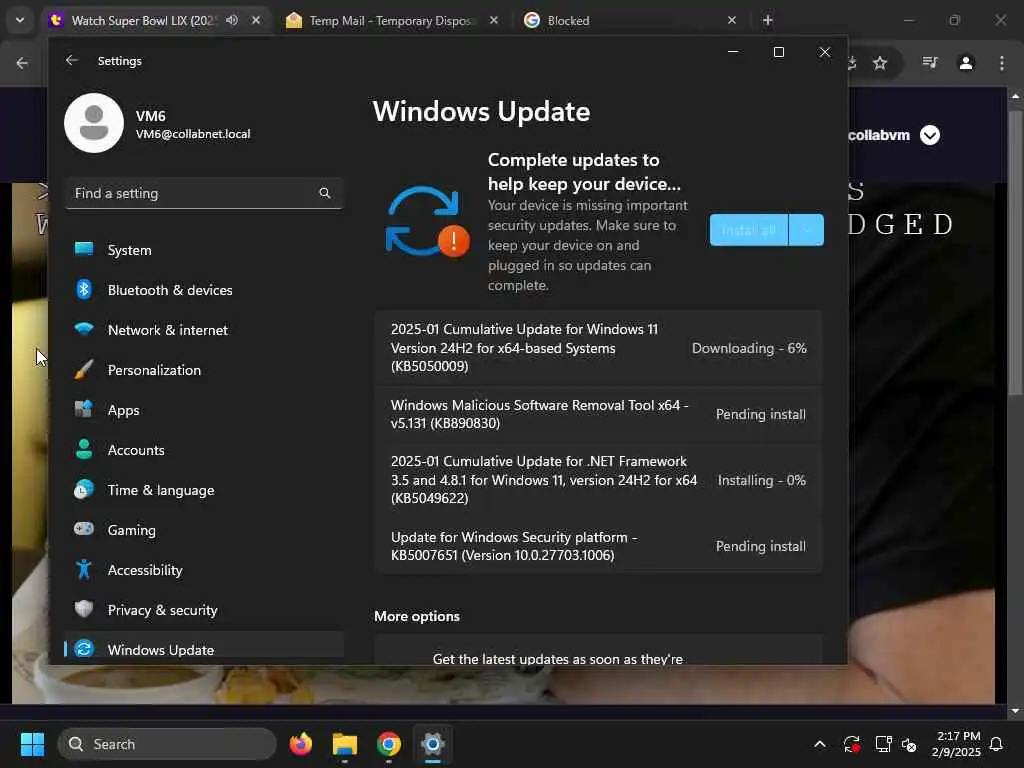Viewport: 1024px width, 768px height.
Task: Open Time & language settings
Action: coord(204,490)
